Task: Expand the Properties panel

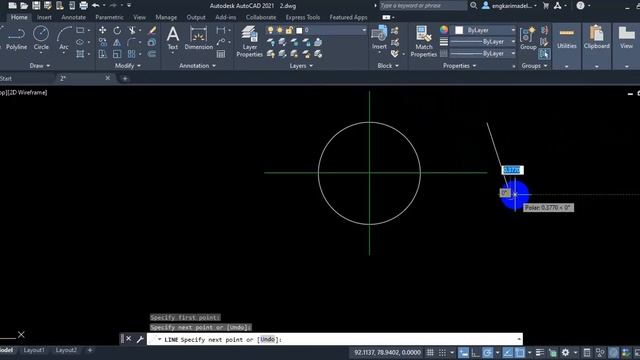Action: [x=460, y=66]
